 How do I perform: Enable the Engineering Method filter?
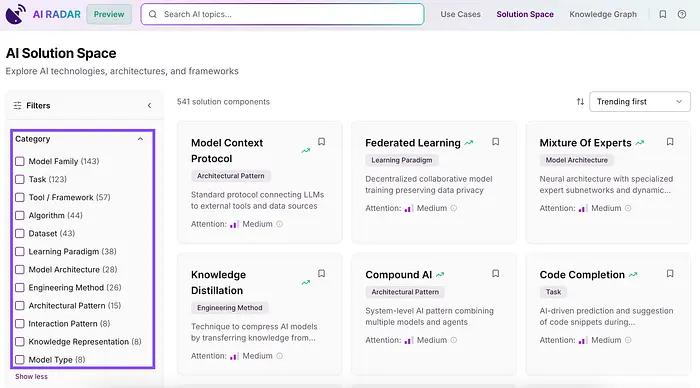(x=20, y=288)
